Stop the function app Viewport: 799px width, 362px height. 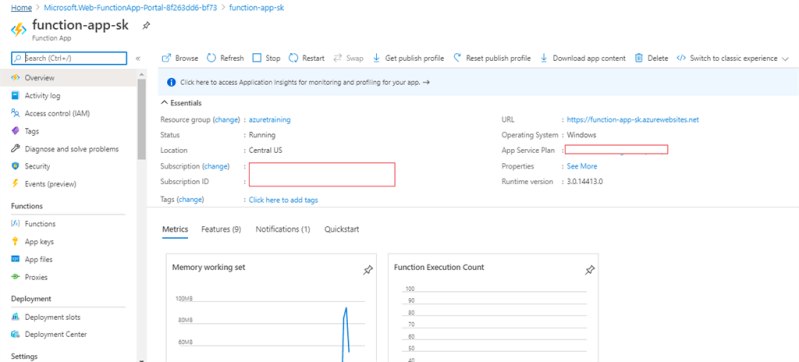click(x=267, y=58)
